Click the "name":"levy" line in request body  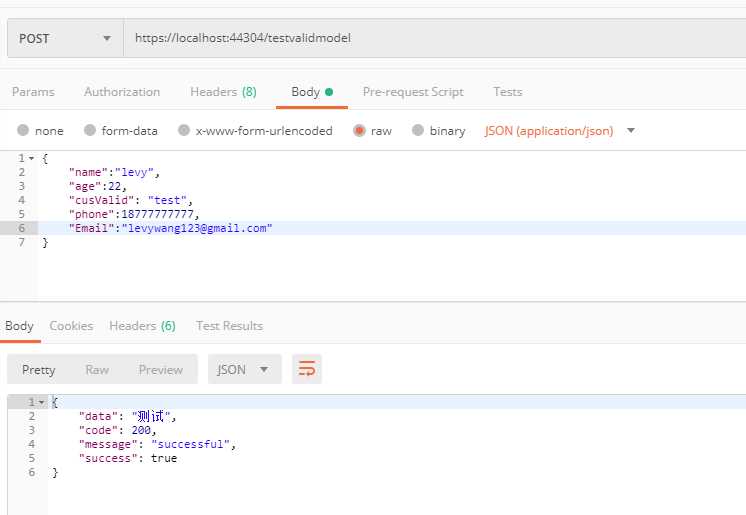pos(114,172)
